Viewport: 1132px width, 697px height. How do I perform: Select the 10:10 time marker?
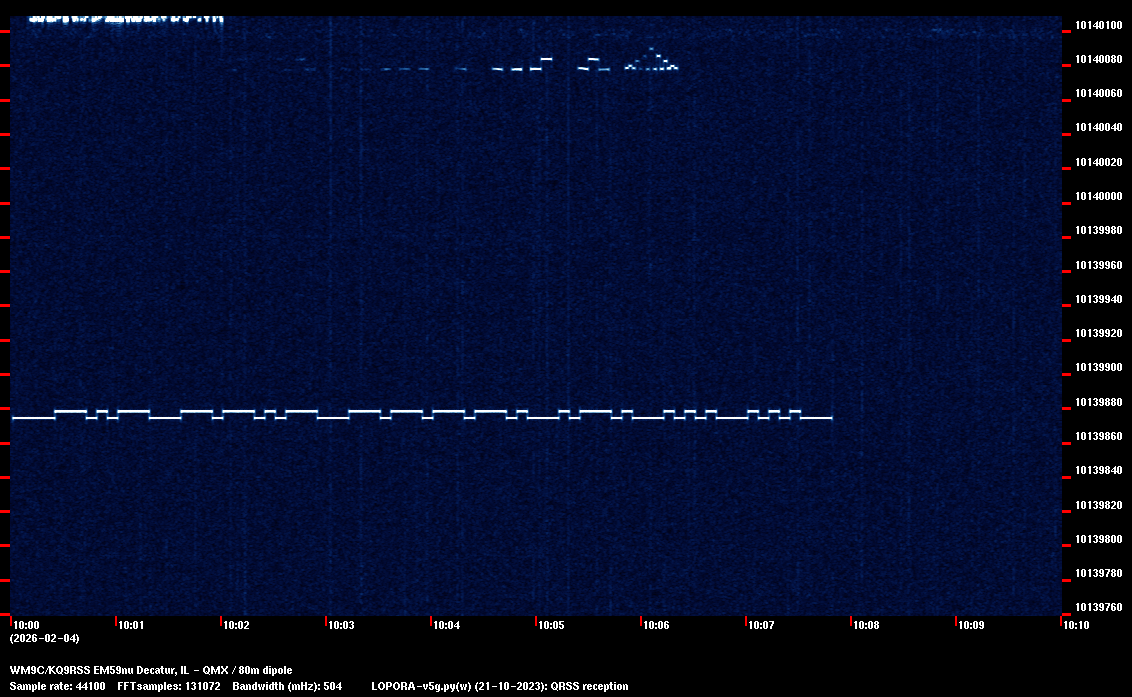(x=1075, y=626)
